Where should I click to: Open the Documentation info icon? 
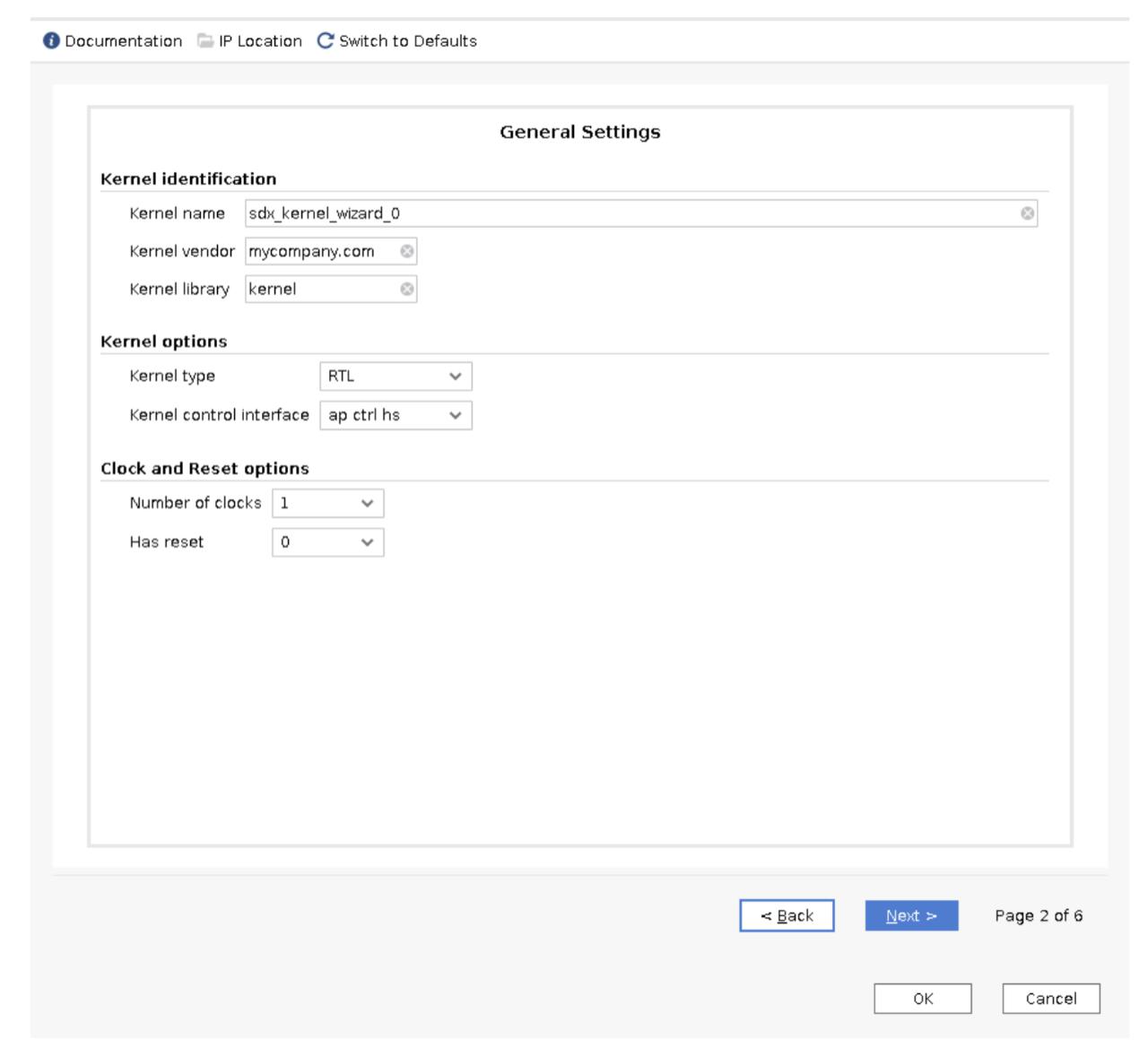[x=51, y=41]
